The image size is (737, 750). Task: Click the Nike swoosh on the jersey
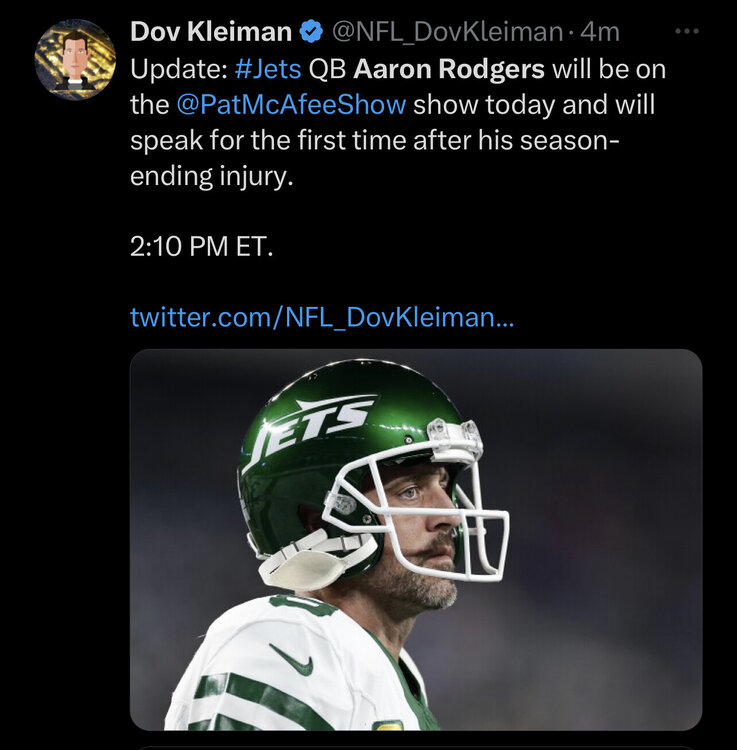click(x=292, y=661)
